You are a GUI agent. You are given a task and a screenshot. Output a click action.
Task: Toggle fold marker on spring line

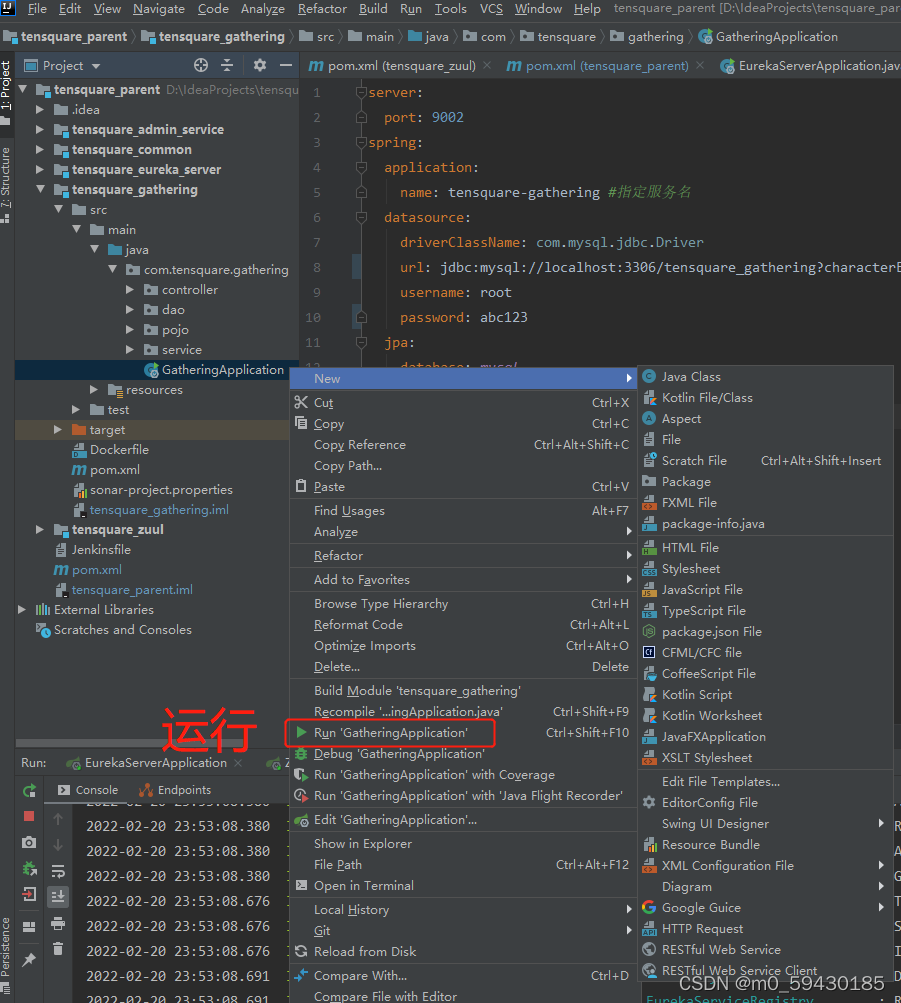pyautogui.click(x=361, y=143)
